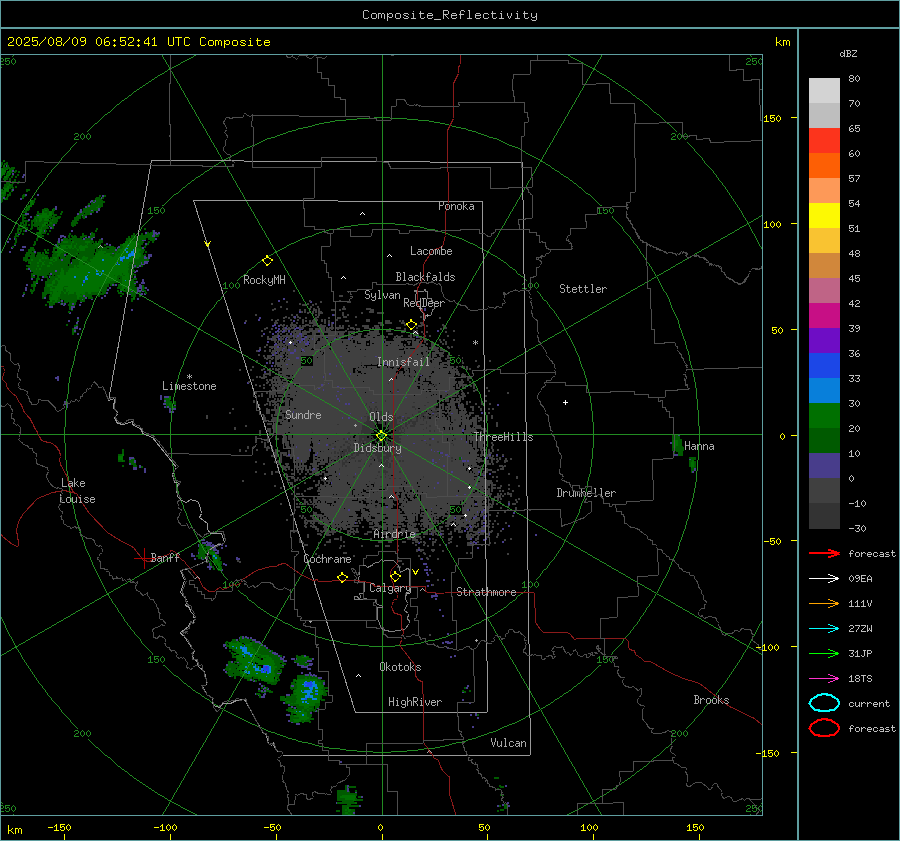Image resolution: width=900 pixels, height=841 pixels.
Task: Click the Blackfalds city label
Action: point(425,277)
